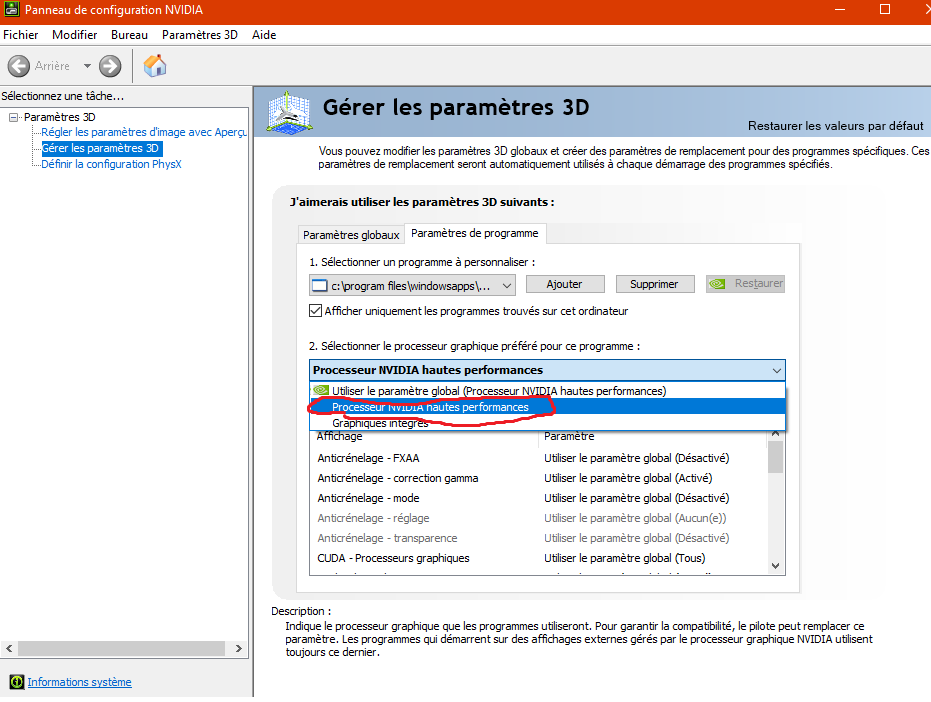Click the Restaurer button

pos(745,284)
